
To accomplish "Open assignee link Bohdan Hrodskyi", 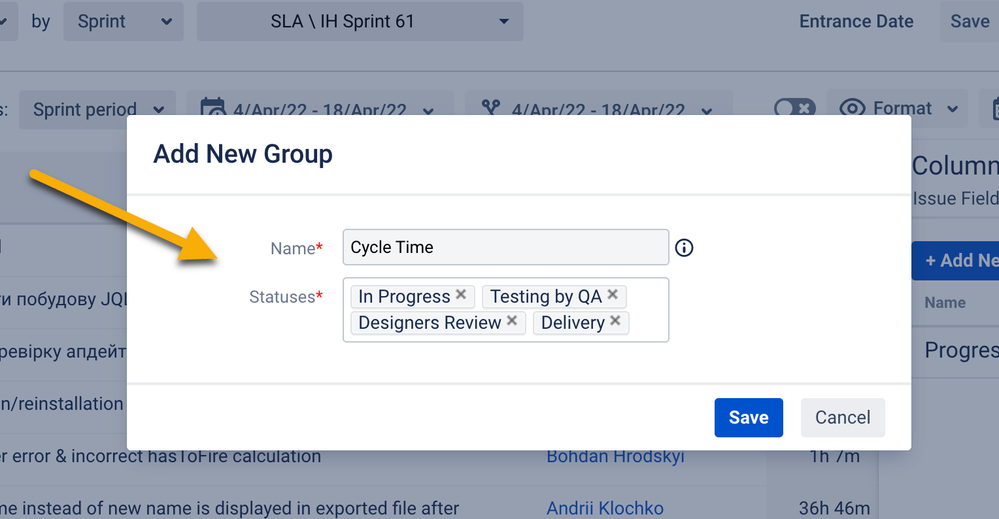I will tap(615, 456).
